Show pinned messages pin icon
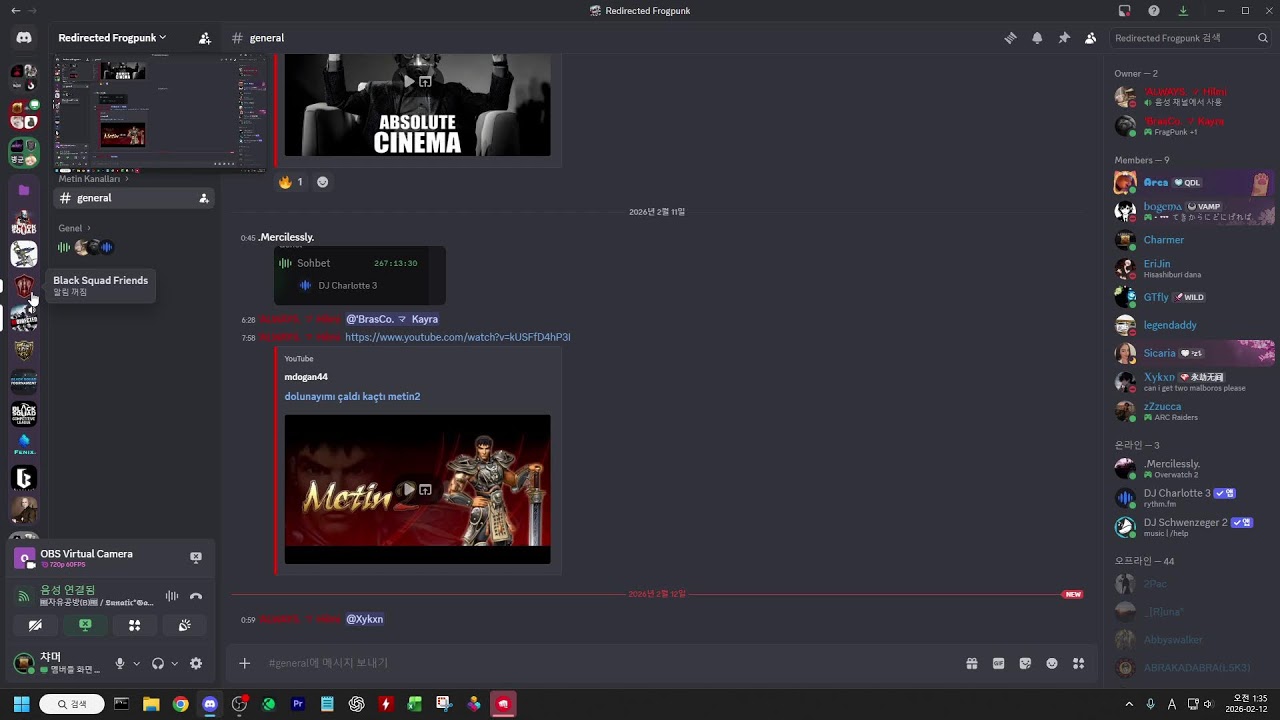1280x720 pixels. click(x=1064, y=38)
